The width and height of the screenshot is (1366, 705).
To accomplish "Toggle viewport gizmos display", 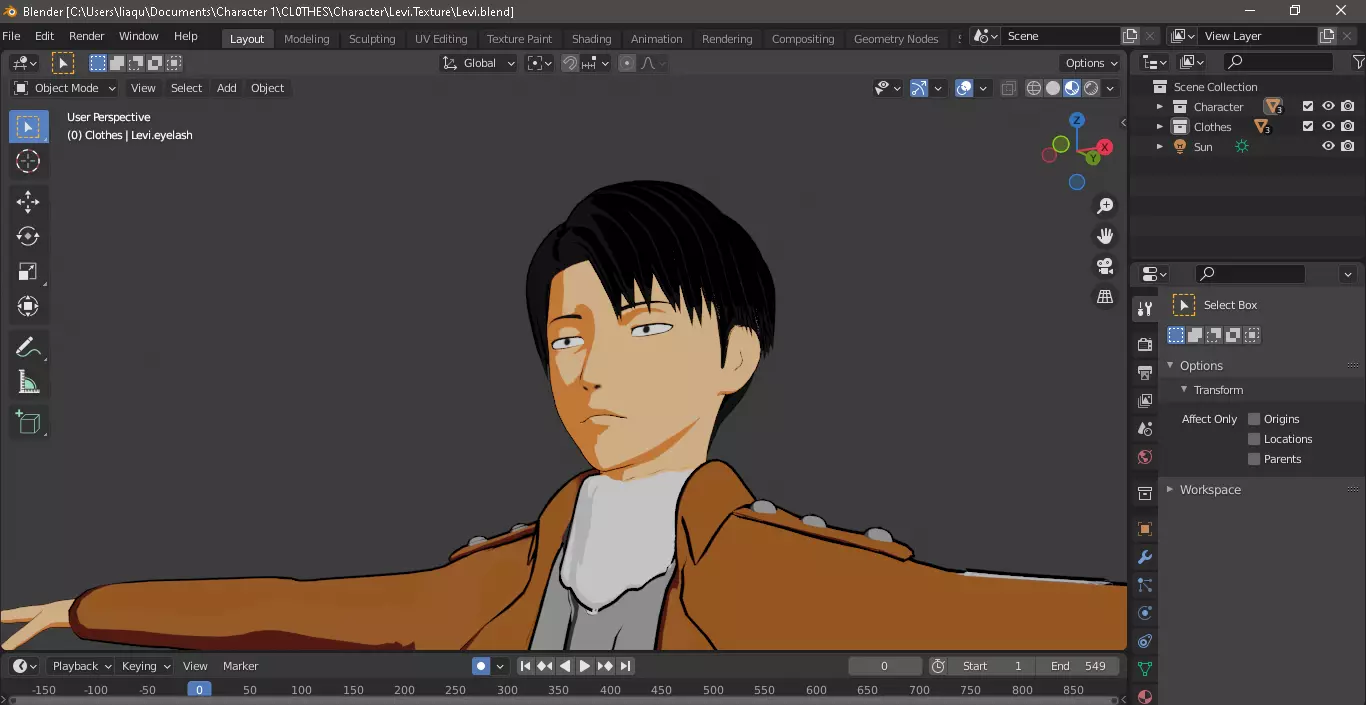I will (919, 88).
